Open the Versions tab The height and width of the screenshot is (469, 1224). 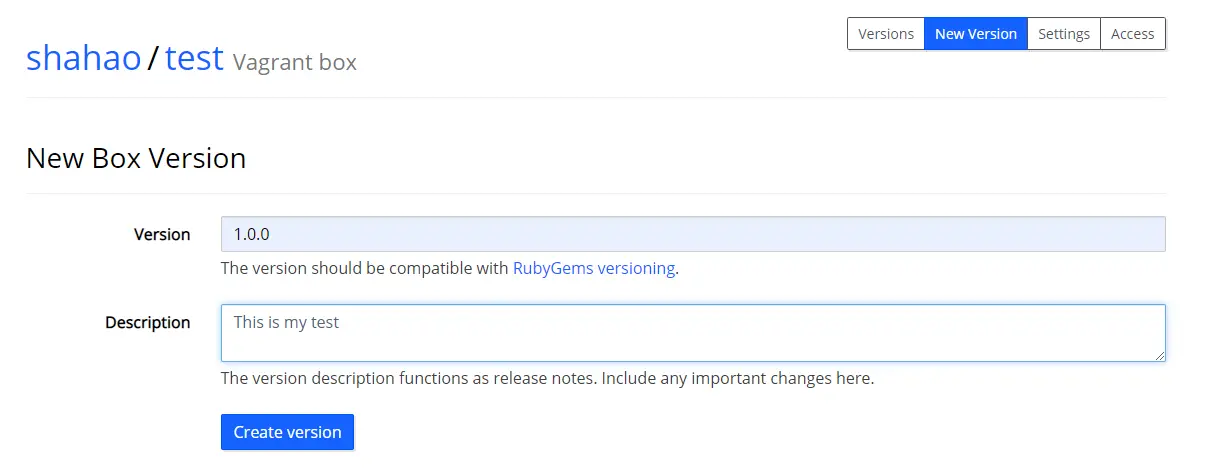tap(886, 34)
